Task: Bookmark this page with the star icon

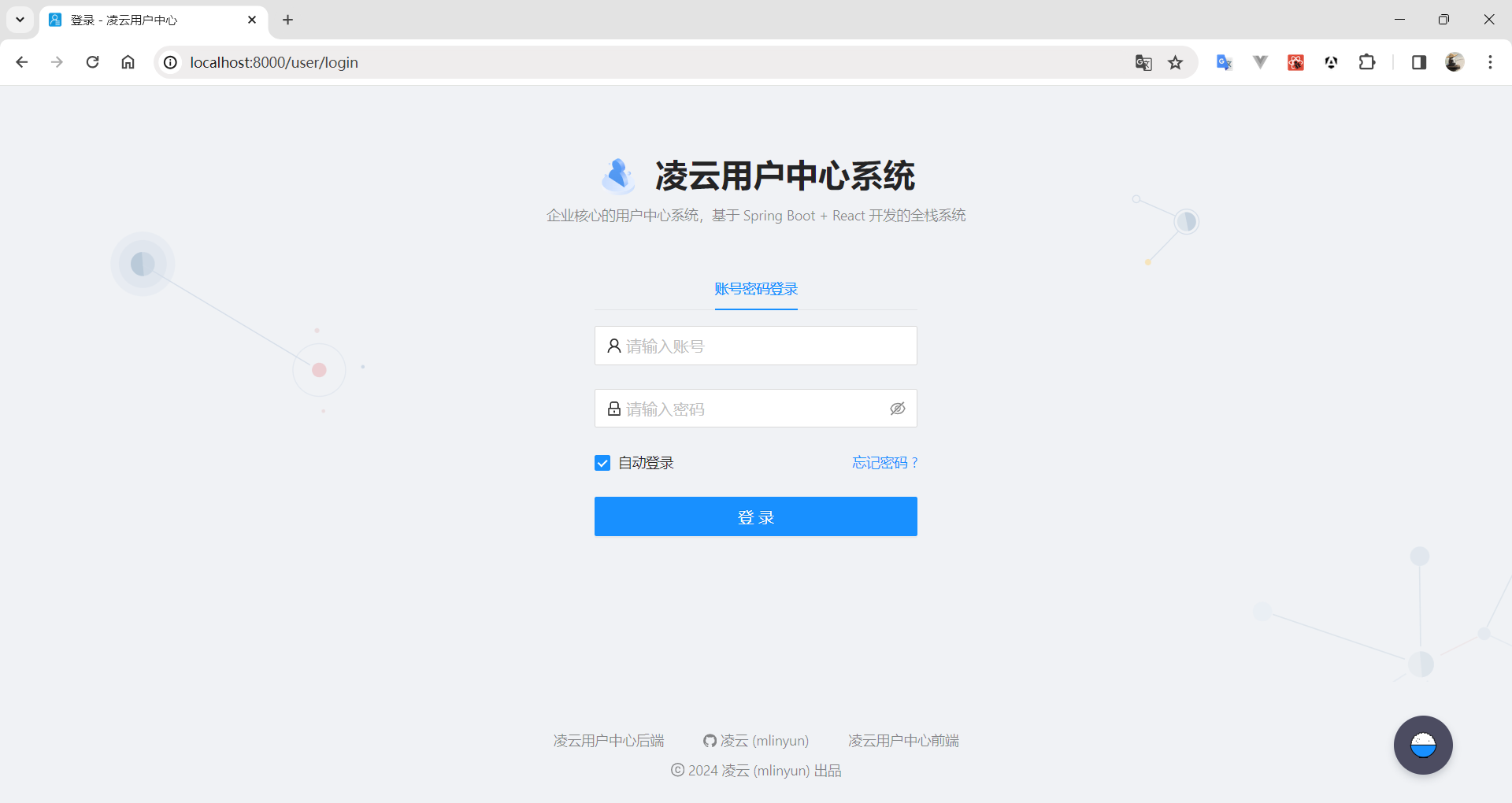Action: pos(1175,62)
